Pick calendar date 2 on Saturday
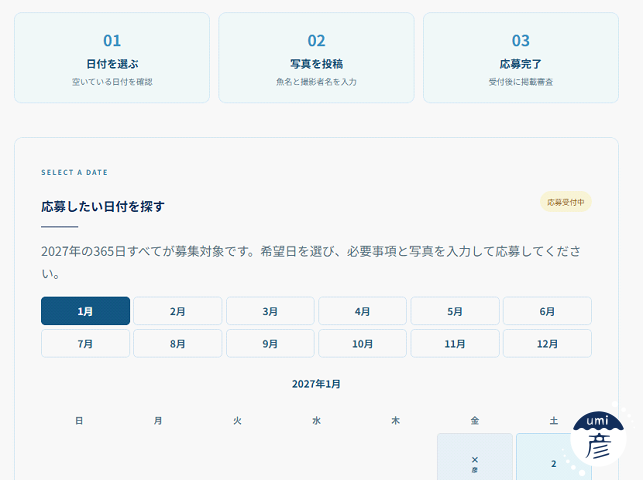643x480 pixels. point(554,457)
